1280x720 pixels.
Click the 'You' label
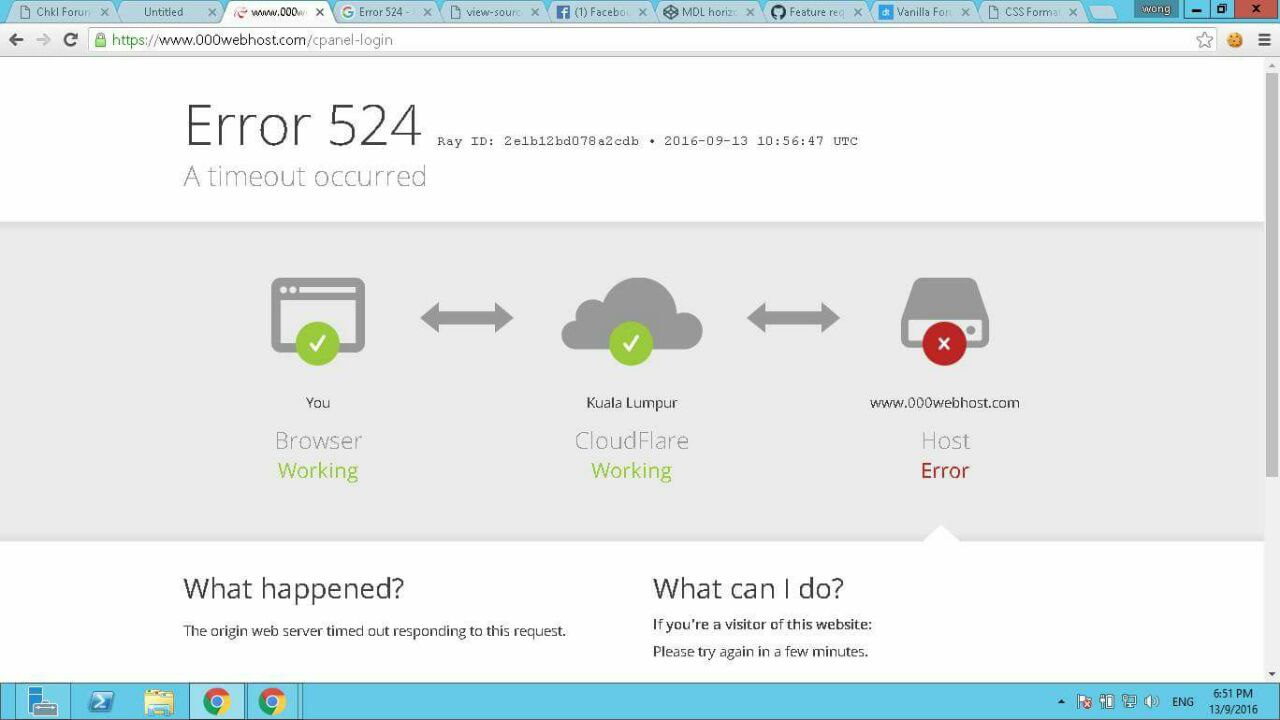click(318, 402)
